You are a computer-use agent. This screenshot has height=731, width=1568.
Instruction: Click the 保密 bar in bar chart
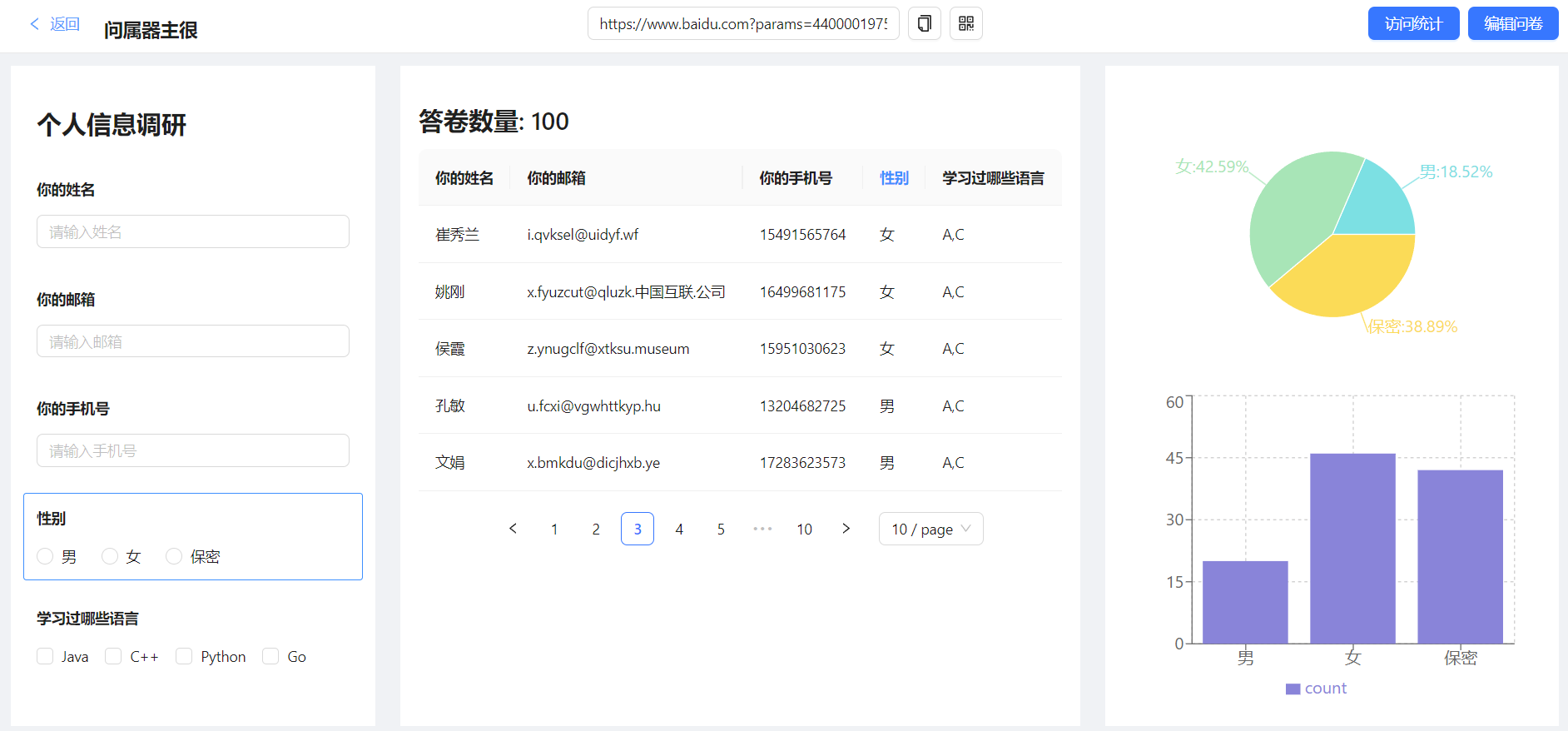coord(1460,557)
